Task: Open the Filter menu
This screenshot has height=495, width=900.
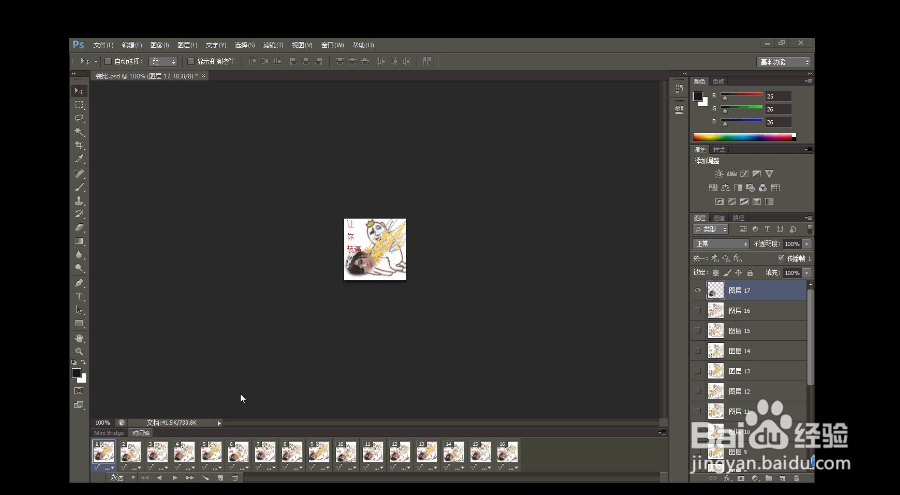Action: (273, 45)
